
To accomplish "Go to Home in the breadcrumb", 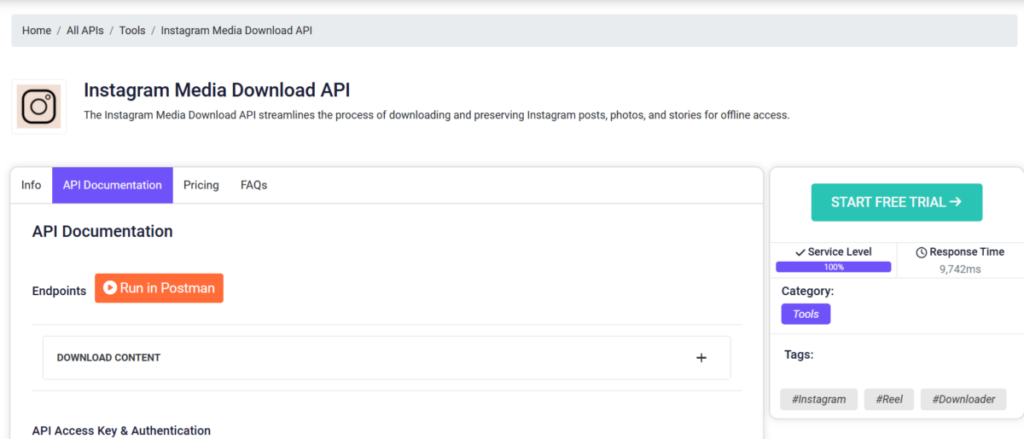I will 37,31.
